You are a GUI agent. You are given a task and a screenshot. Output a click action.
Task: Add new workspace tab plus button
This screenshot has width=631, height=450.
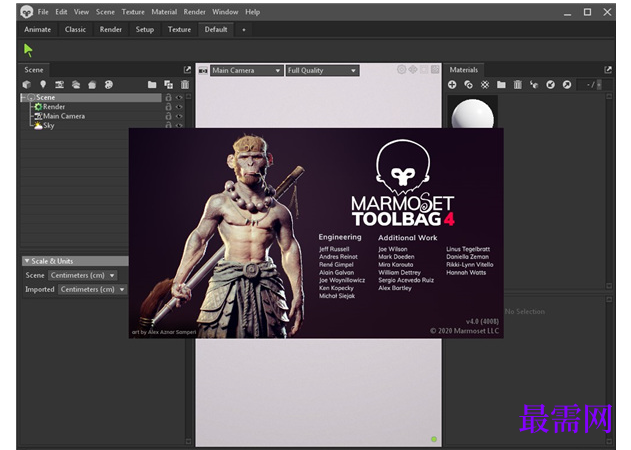click(x=243, y=29)
